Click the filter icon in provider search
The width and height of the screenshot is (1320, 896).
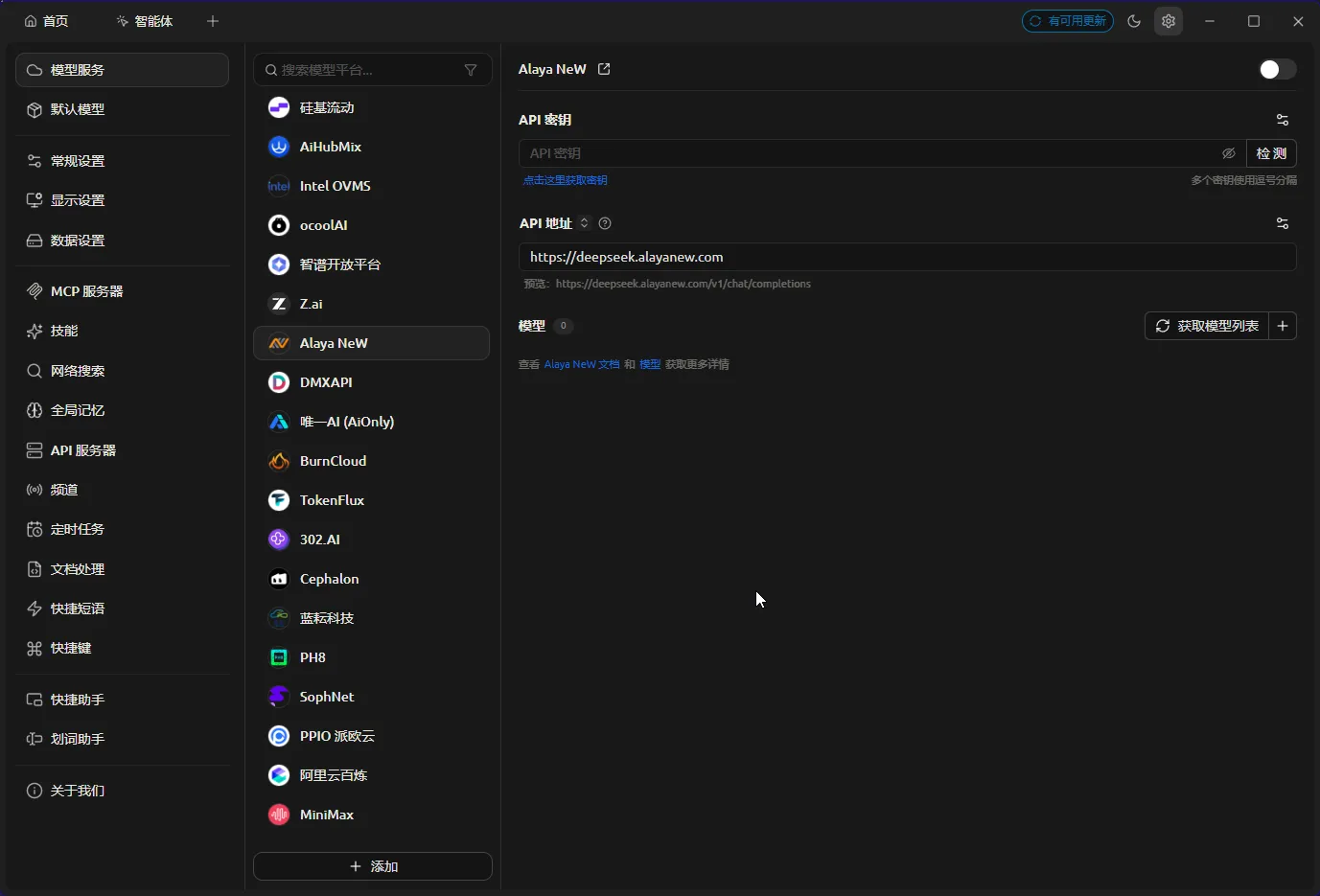(x=471, y=70)
